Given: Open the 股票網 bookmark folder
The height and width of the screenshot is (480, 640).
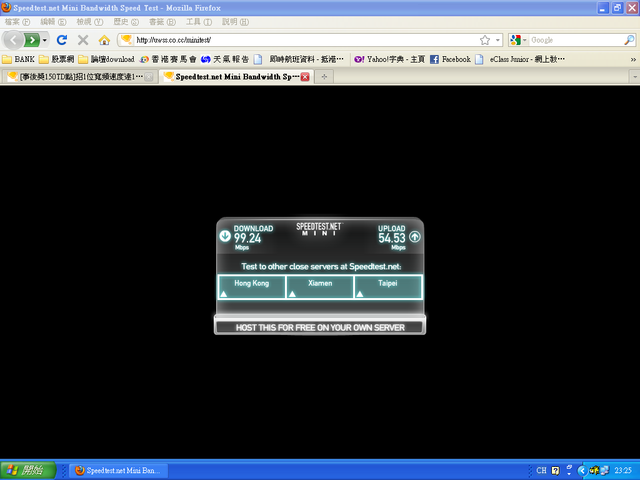Looking at the screenshot, I should point(56,59).
